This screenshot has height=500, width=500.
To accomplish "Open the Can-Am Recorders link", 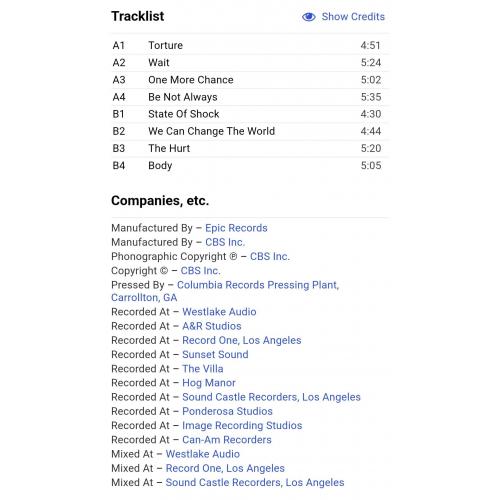I will 227,440.
